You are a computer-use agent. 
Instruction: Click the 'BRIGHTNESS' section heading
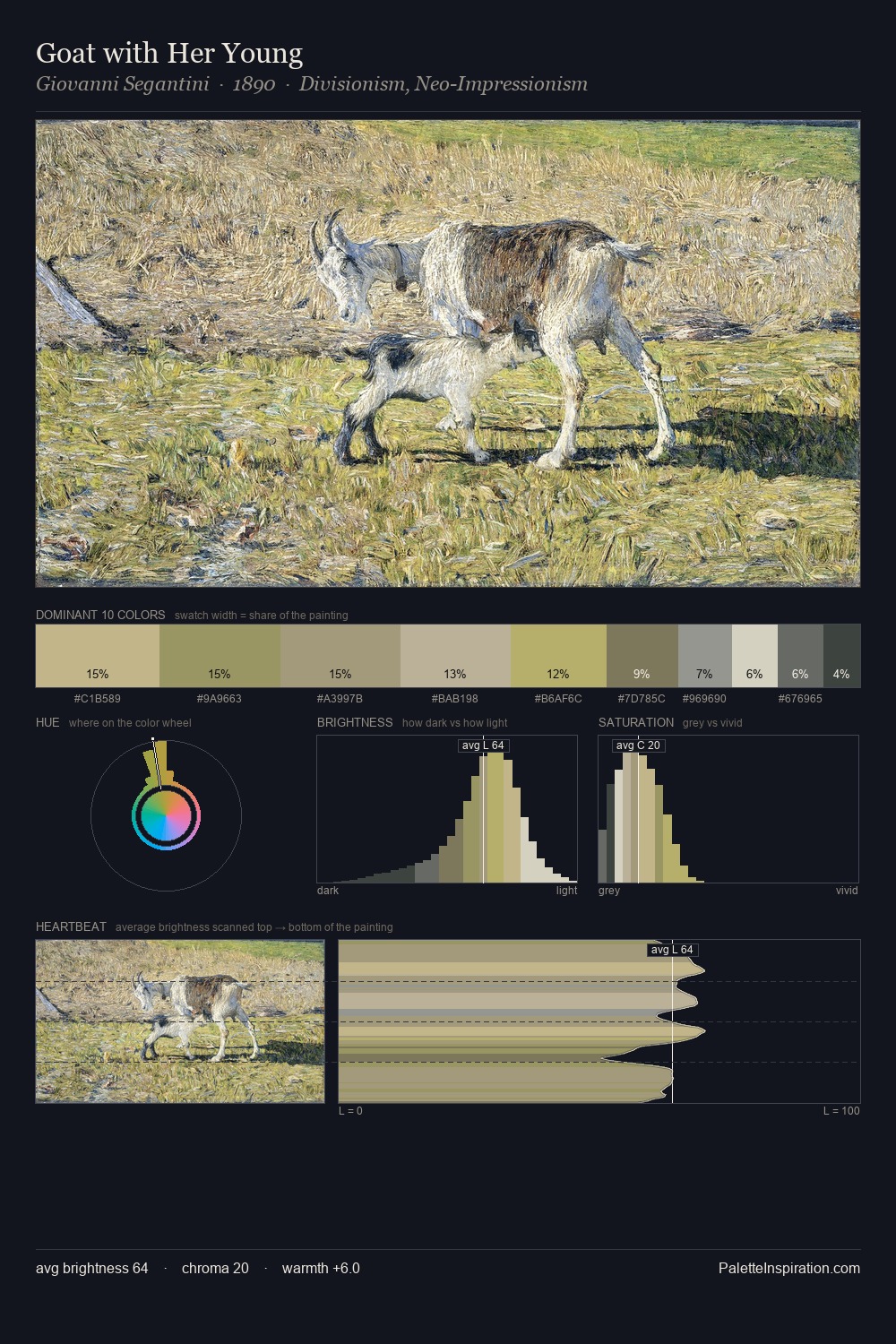355,722
